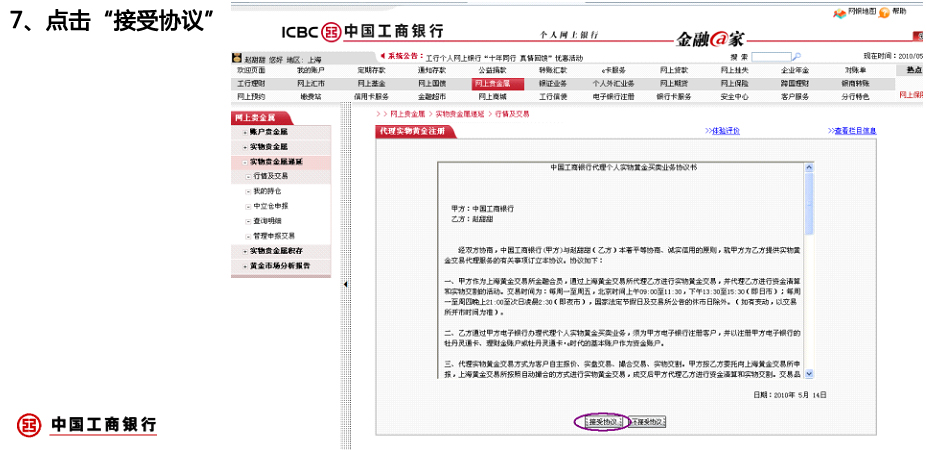This screenshot has height=450, width=926.
Task: Open the 对账单 menu
Action: point(855,70)
